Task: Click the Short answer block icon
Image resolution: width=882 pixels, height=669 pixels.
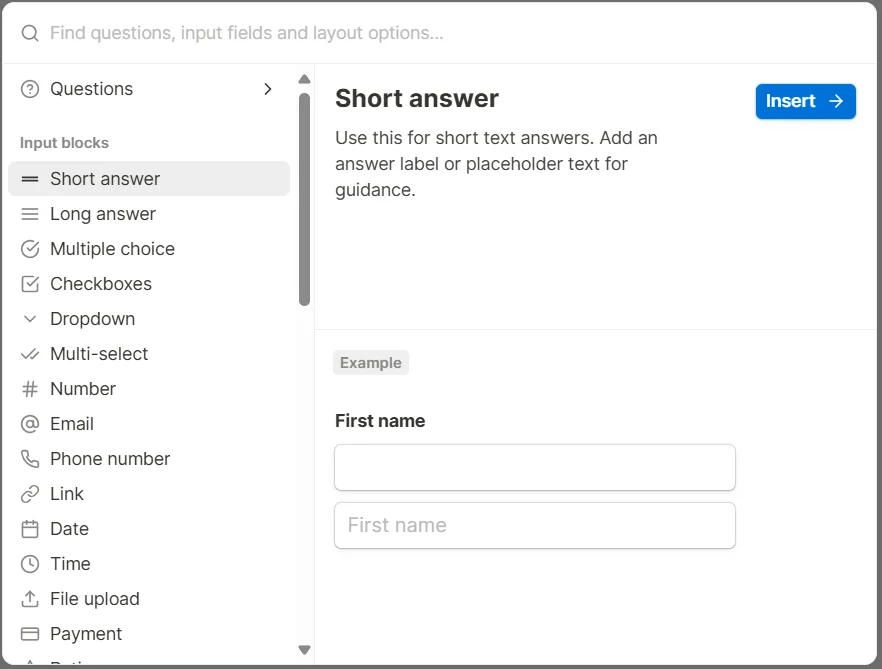Action: tap(30, 179)
